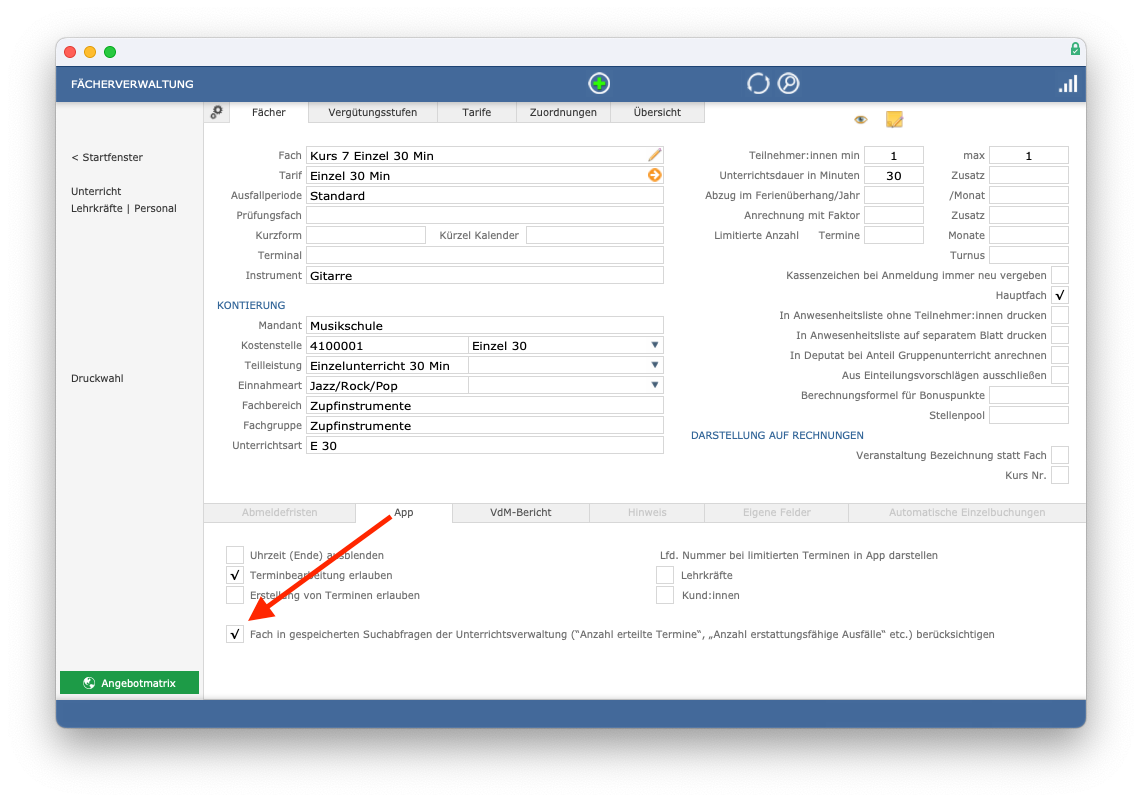The height and width of the screenshot is (802, 1142).
Task: Toggle the Hauptfach checkbox
Action: click(1060, 295)
